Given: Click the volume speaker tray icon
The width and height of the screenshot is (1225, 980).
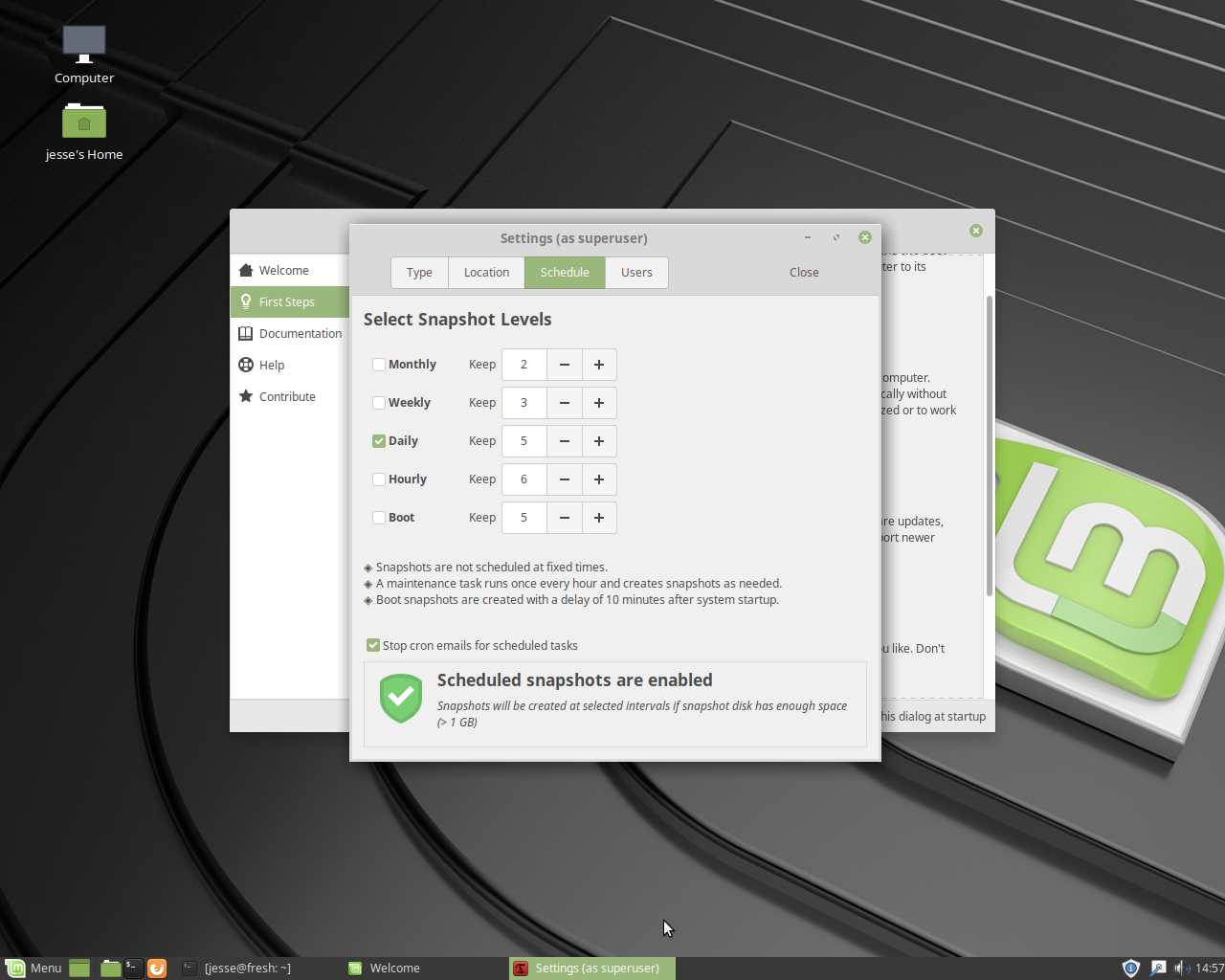Looking at the screenshot, I should 1181,968.
